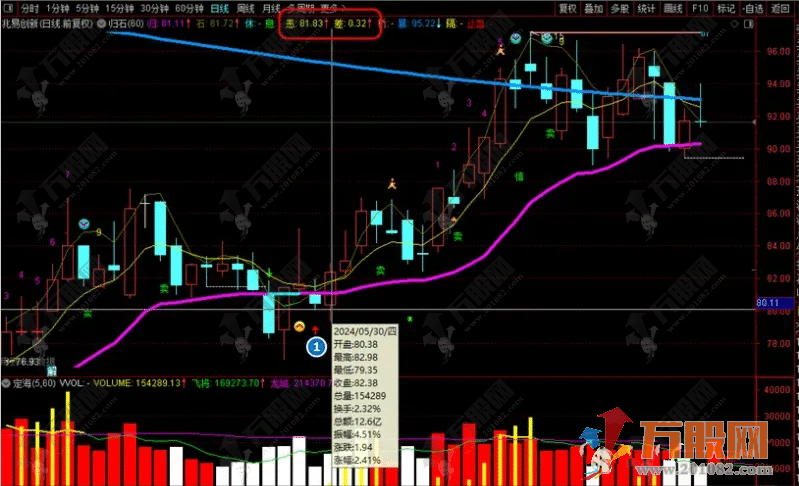Switch to the 5分钟 period

pos(88,9)
